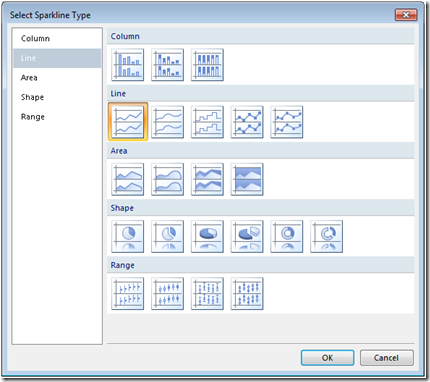The image size is (430, 382).
Task: Dismiss the dialog with Cancel
Action: click(387, 358)
